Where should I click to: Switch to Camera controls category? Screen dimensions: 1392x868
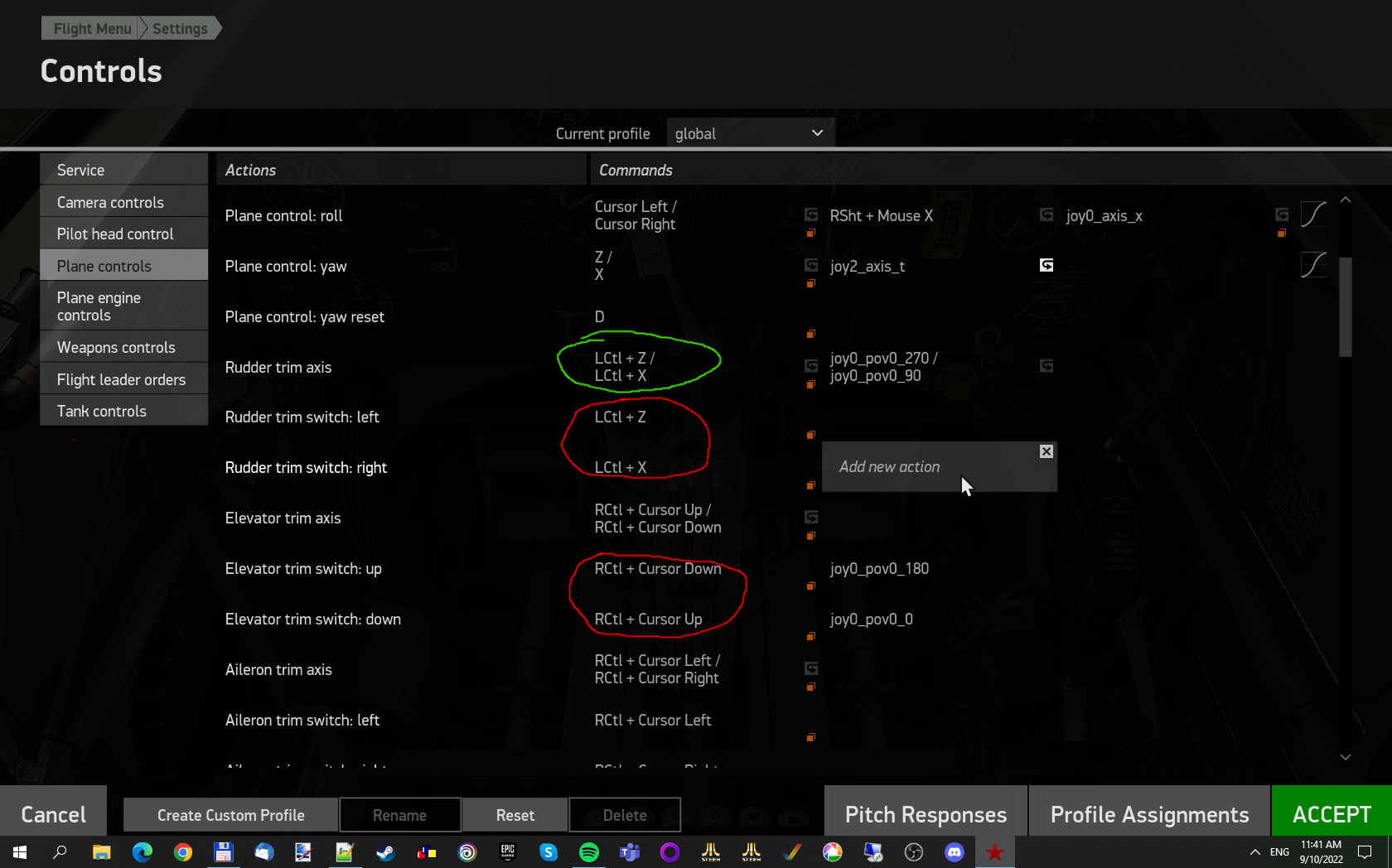pyautogui.click(x=123, y=202)
